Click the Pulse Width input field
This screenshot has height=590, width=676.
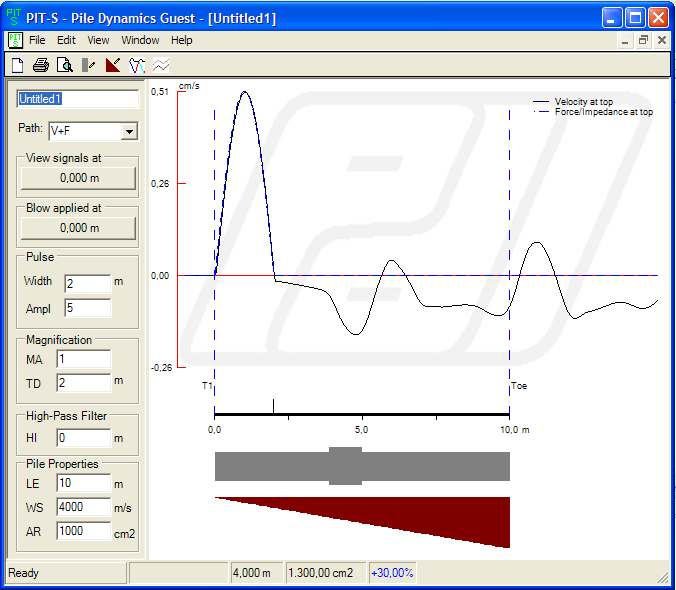tap(87, 284)
